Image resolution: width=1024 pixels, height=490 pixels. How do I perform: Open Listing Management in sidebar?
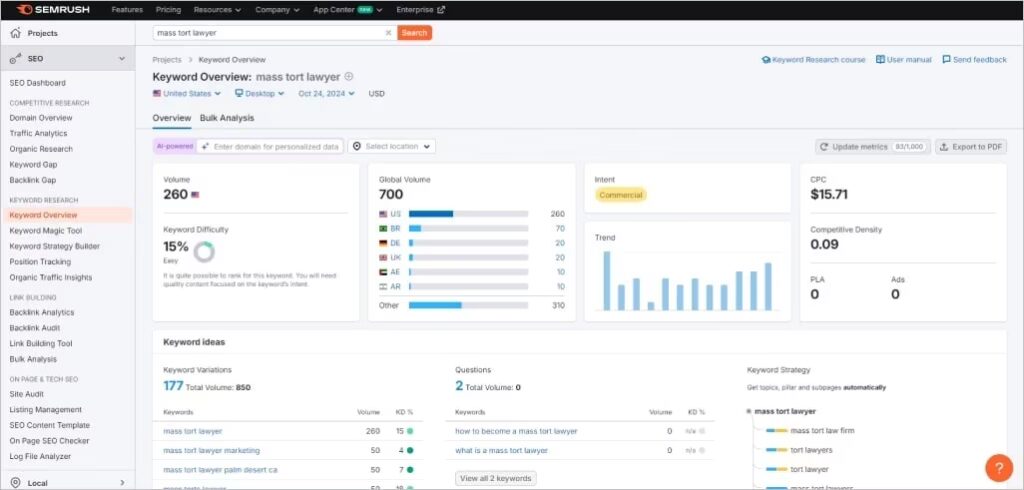[x=46, y=410]
